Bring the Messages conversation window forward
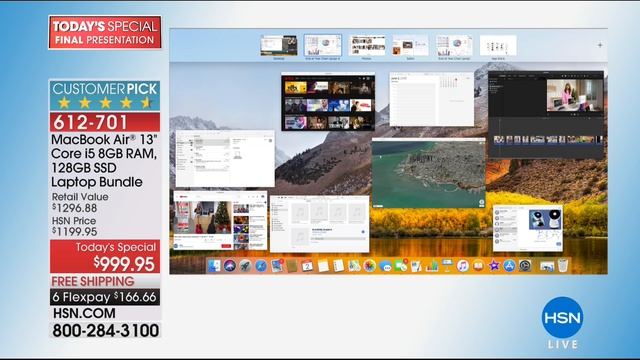This screenshot has height=360, width=640. coord(528,228)
